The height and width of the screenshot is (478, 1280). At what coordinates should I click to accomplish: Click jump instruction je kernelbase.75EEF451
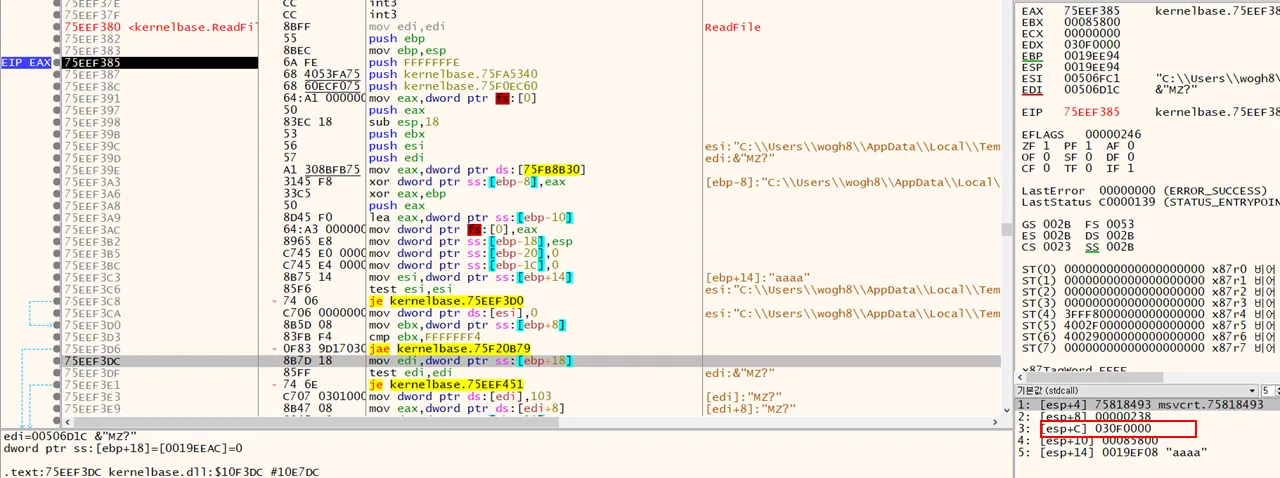click(x=446, y=385)
